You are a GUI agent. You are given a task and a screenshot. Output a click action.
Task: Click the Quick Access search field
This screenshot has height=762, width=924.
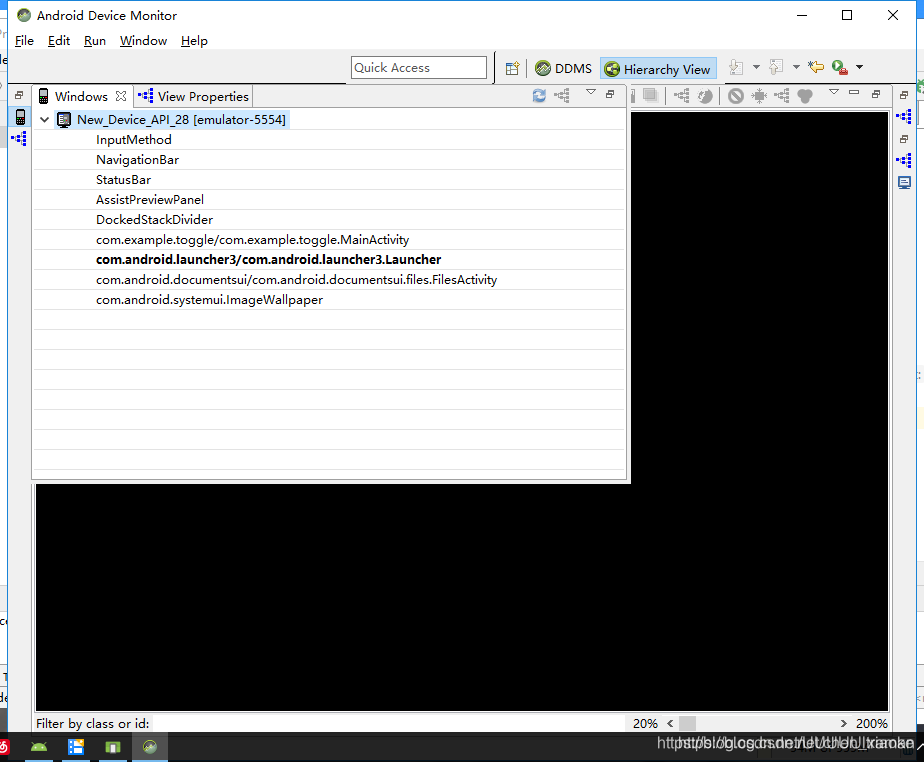[x=418, y=68]
